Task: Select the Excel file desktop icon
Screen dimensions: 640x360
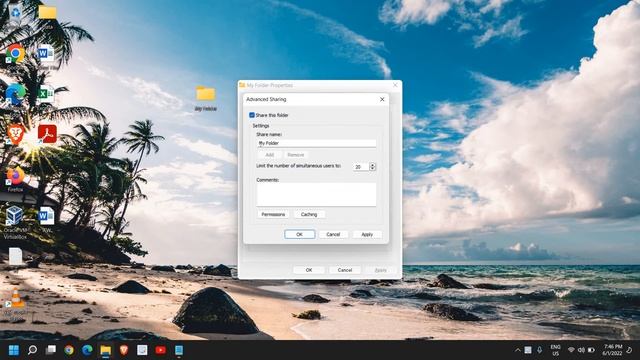Action: pyautogui.click(x=46, y=95)
